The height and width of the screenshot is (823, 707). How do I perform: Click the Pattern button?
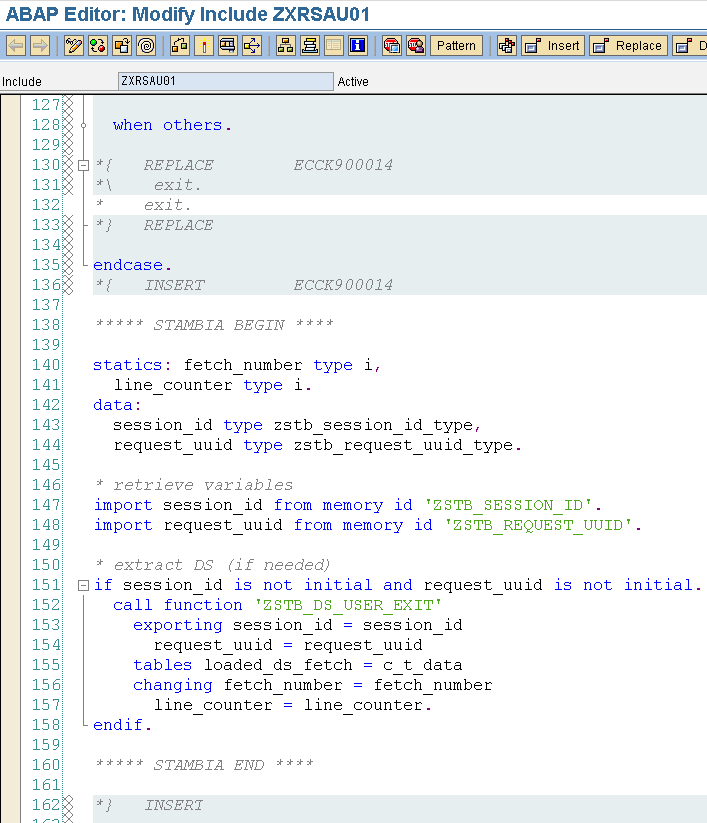click(456, 46)
